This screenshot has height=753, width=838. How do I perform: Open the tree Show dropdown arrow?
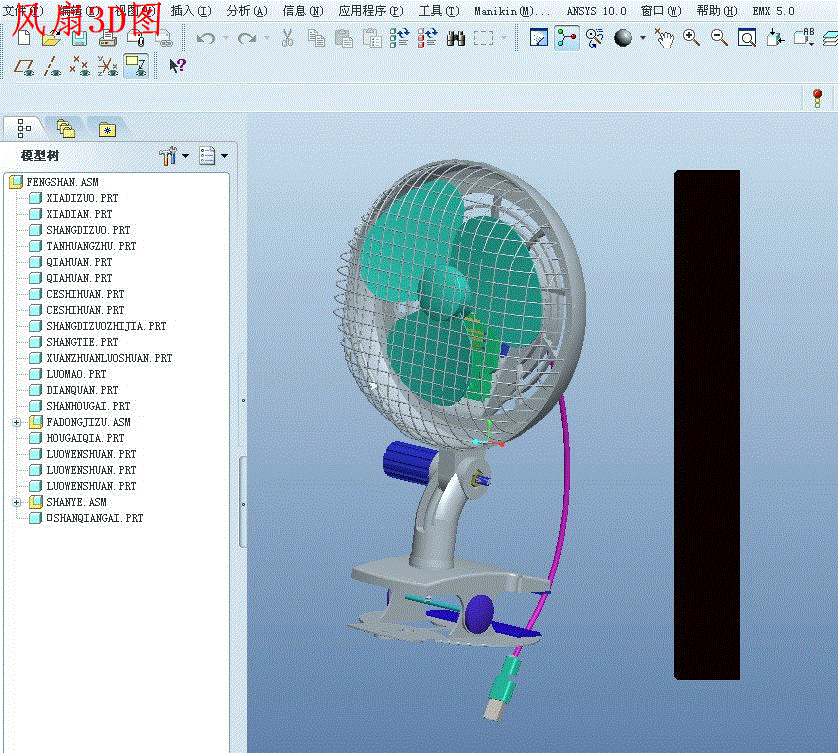(224, 156)
